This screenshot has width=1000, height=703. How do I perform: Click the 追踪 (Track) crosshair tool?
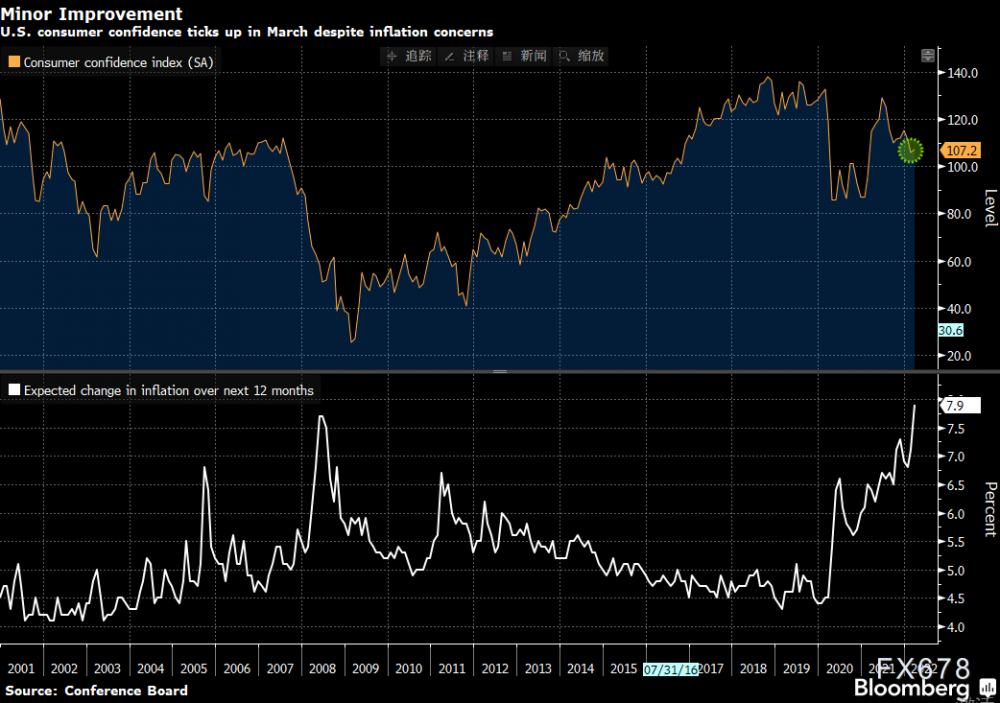pos(409,56)
